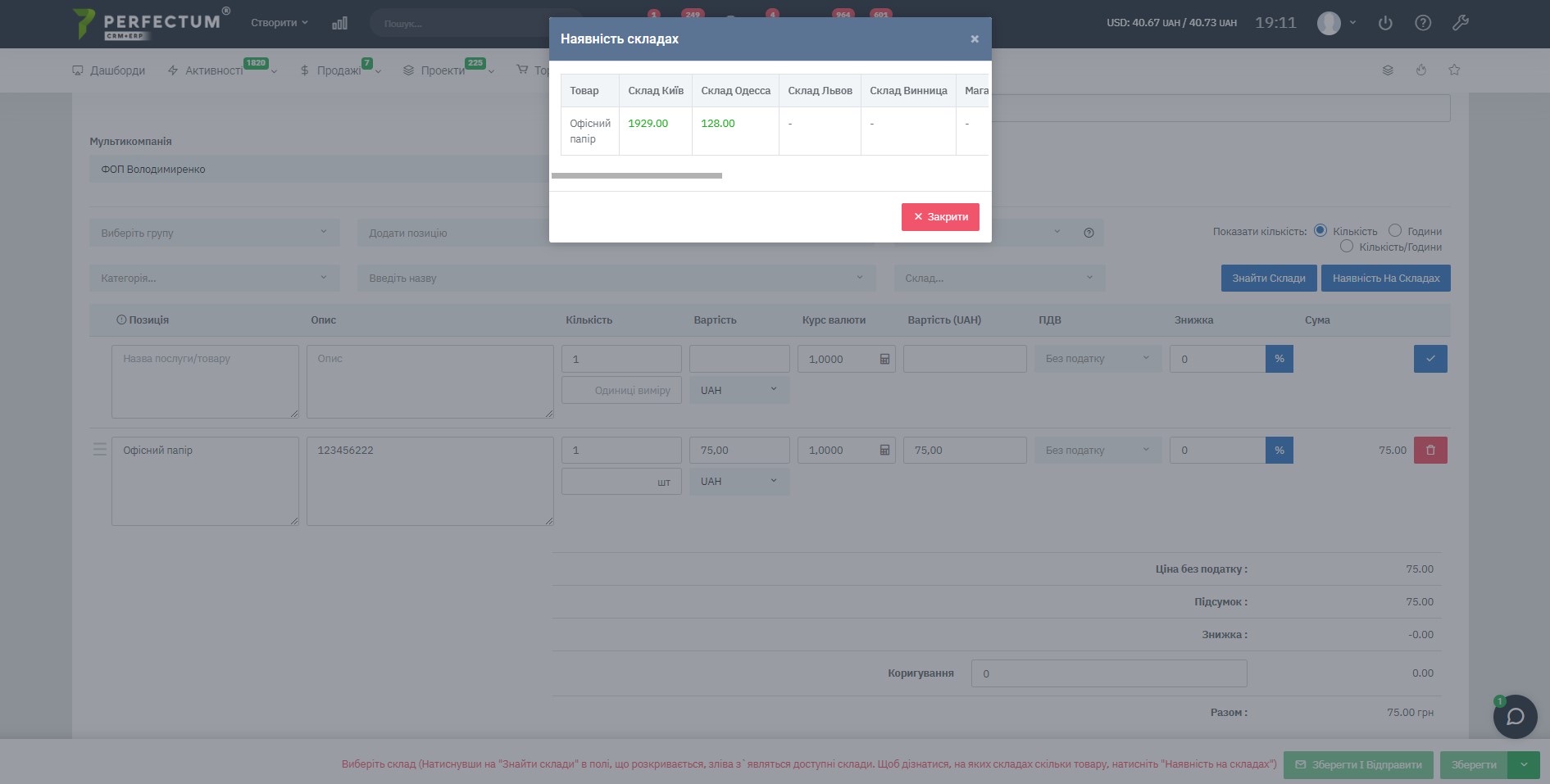The height and width of the screenshot is (784, 1550).
Task: Open the Дашборди menu
Action: [x=109, y=70]
